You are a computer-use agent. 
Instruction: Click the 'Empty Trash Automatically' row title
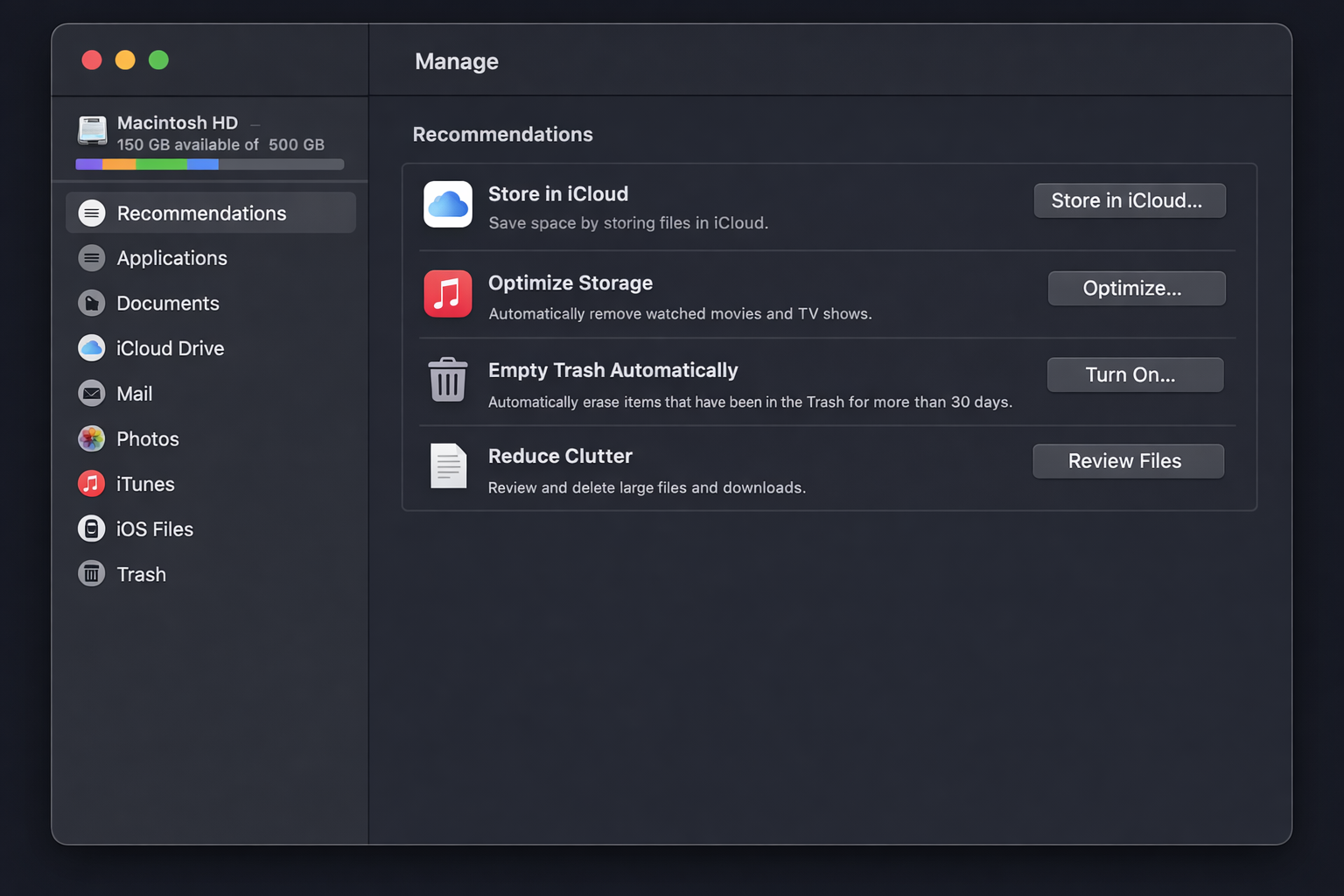pos(613,370)
